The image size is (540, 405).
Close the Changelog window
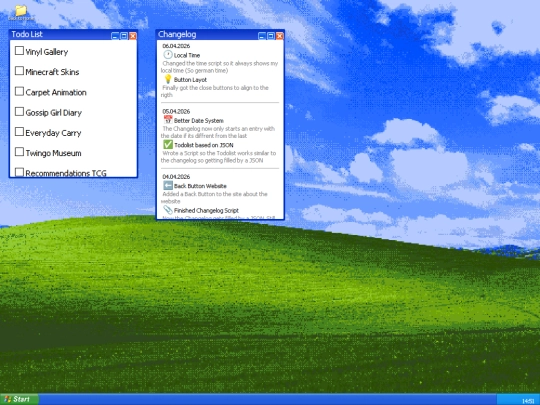280,36
